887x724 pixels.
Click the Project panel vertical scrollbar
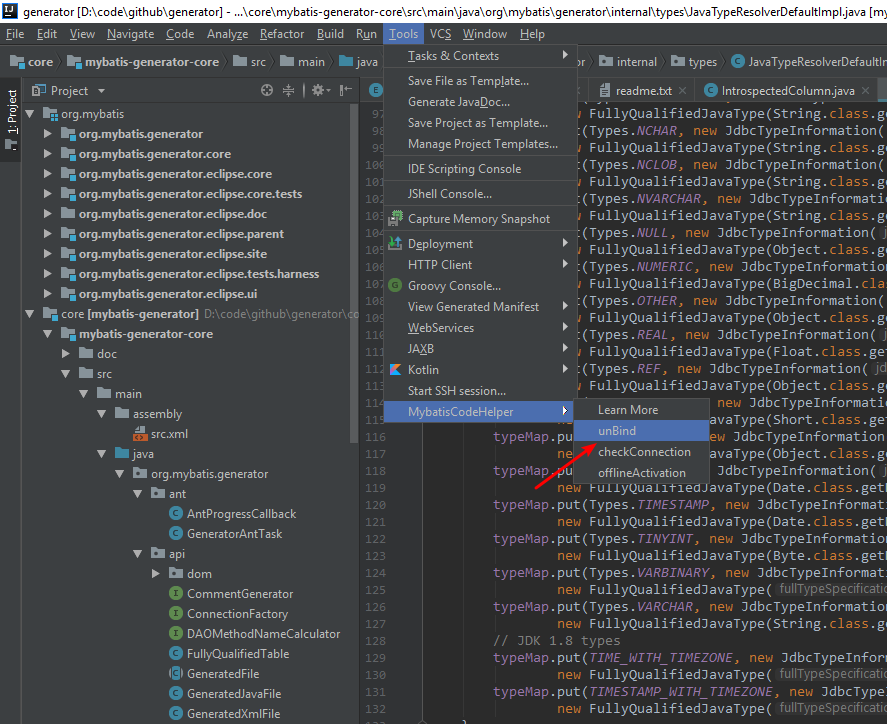pos(354,272)
